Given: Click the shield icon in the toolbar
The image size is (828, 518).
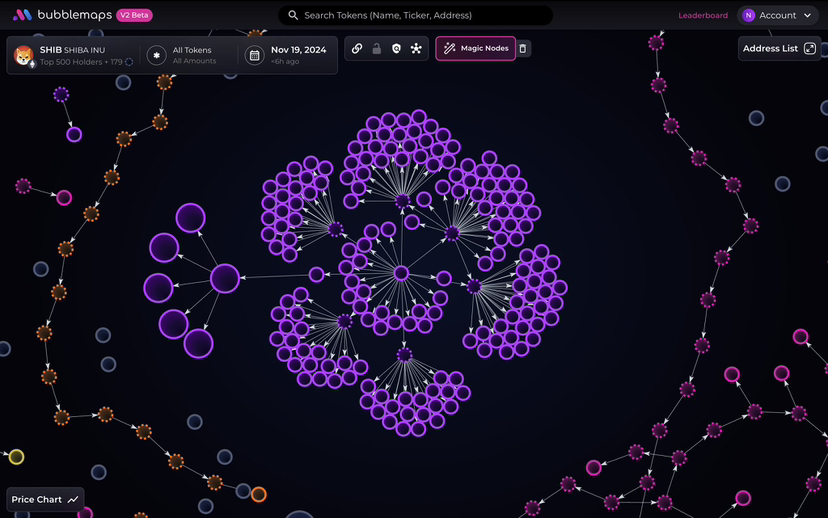Looking at the screenshot, I should point(396,48).
